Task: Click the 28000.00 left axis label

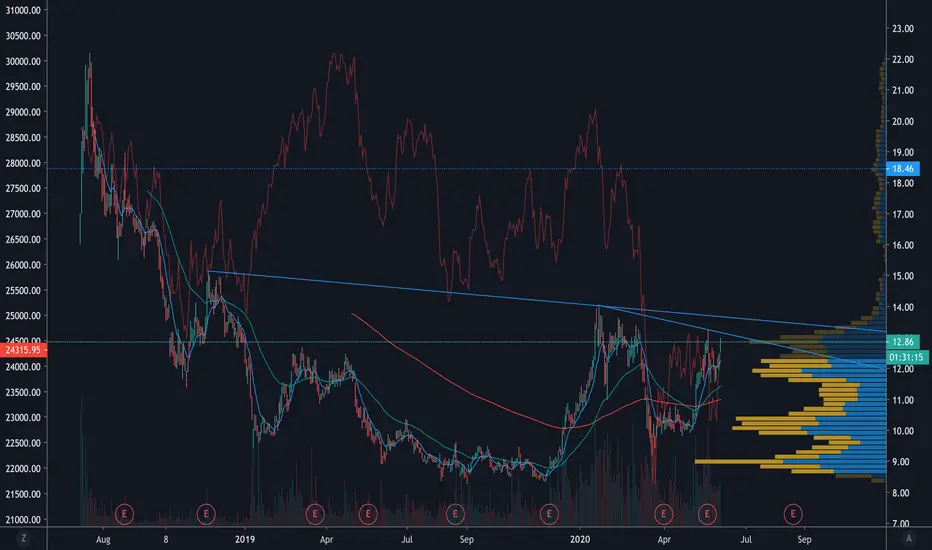Action: click(x=23, y=163)
